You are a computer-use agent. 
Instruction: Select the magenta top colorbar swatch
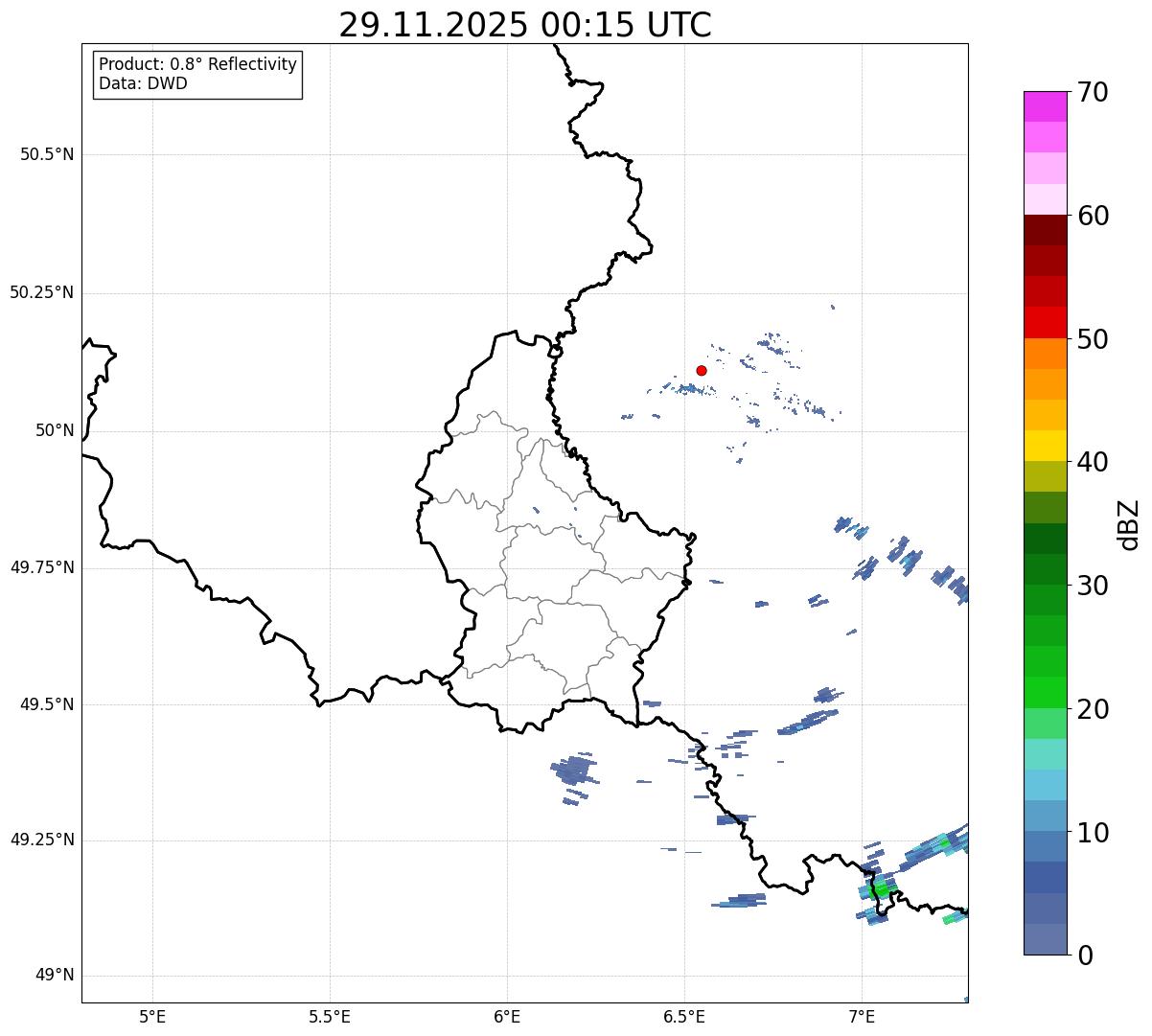click(x=1046, y=106)
